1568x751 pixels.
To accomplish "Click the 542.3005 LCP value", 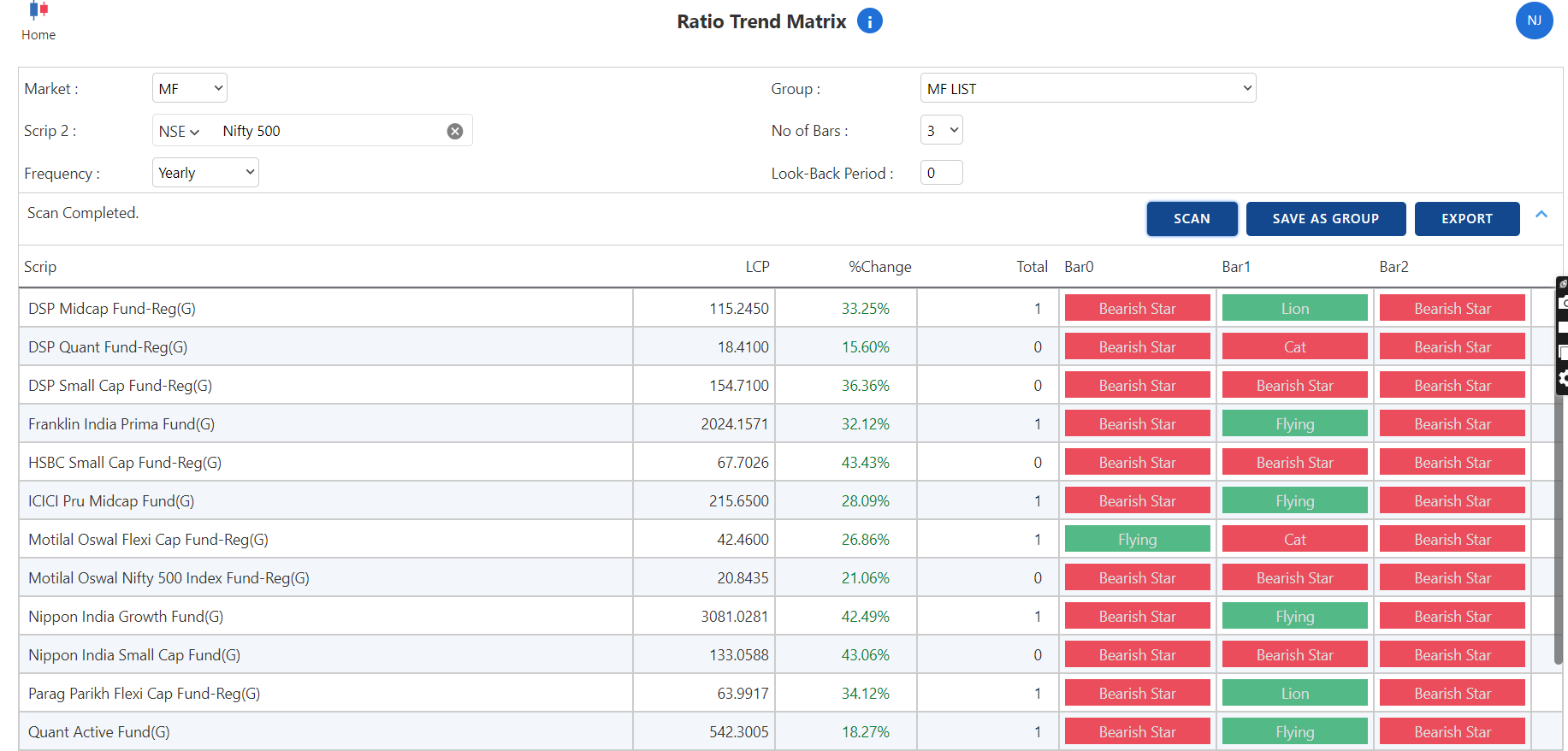I will [739, 732].
